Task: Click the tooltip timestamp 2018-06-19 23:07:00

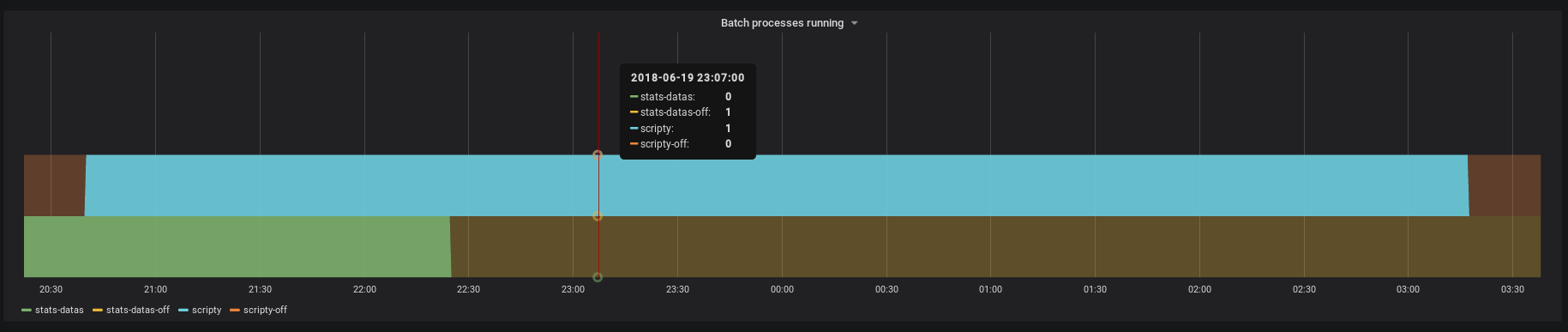Action: [688, 78]
